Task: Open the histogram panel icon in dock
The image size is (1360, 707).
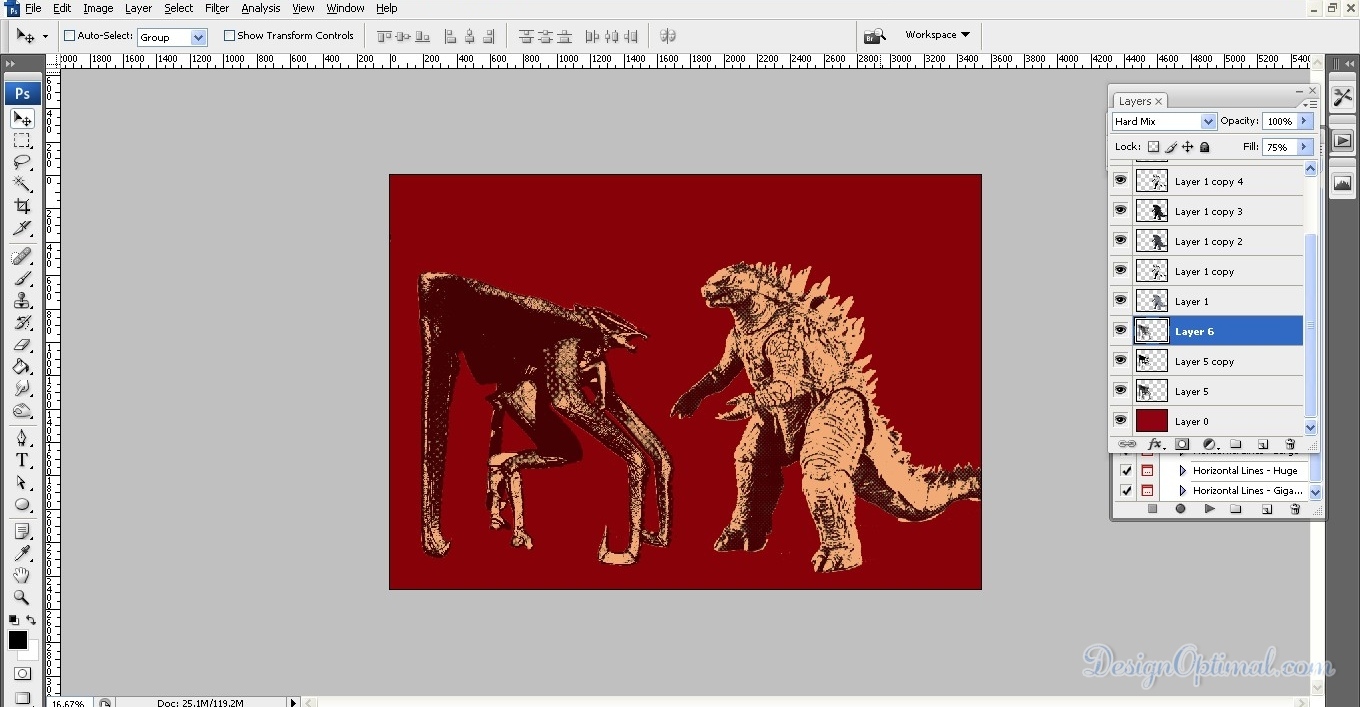Action: [1342, 184]
